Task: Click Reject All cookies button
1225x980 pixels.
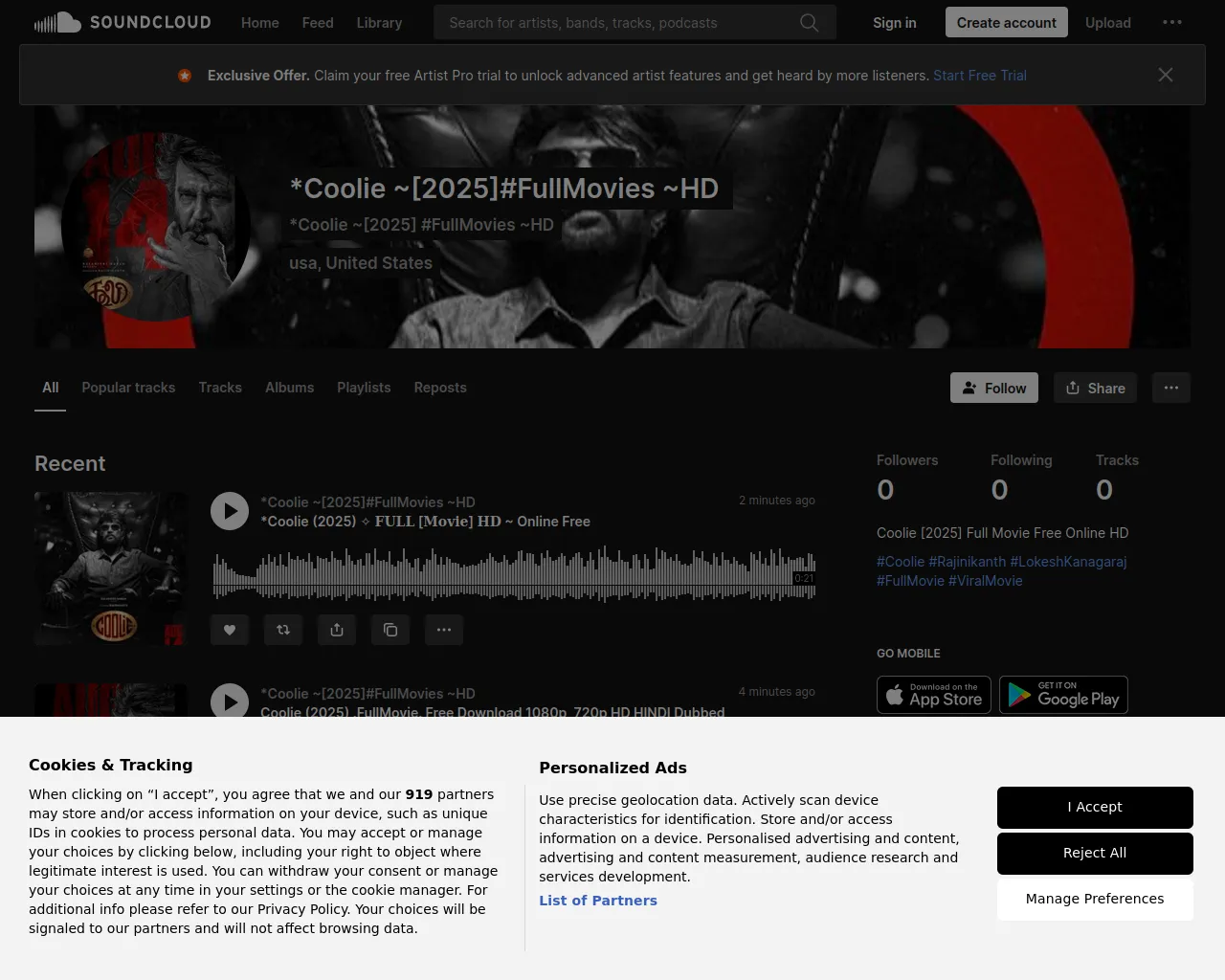Action: click(1095, 854)
